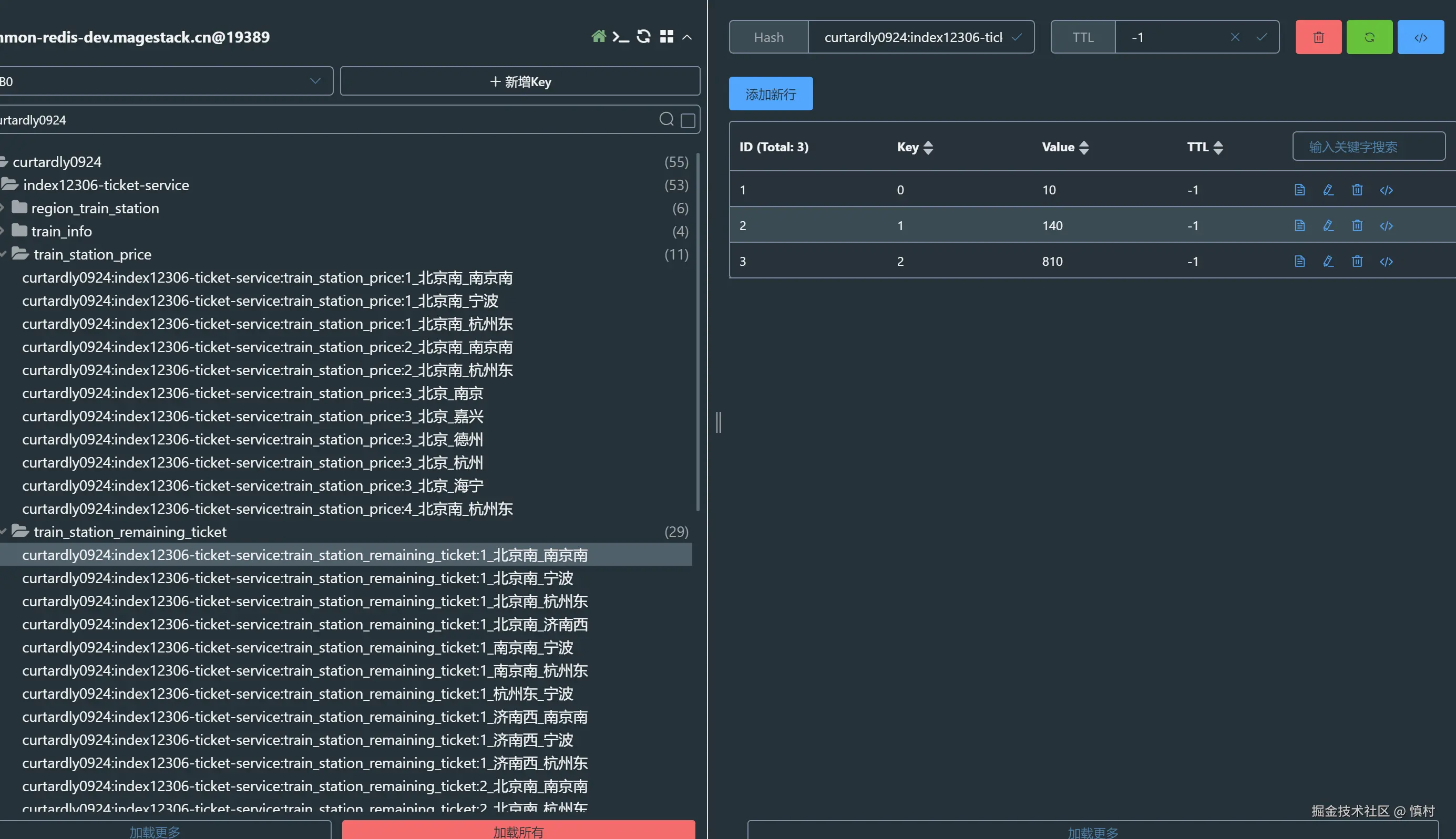Open the Redis console terminal icon
This screenshot has height=839, width=1456.
click(x=620, y=37)
